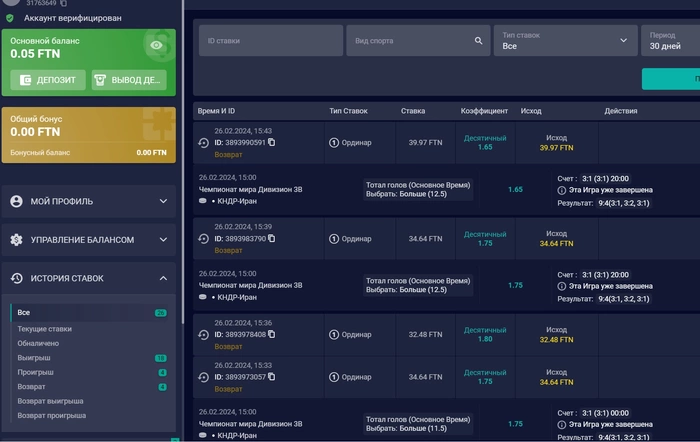Click the teal show button below Период
Viewport: 700px width, 442px height.
pos(671,79)
